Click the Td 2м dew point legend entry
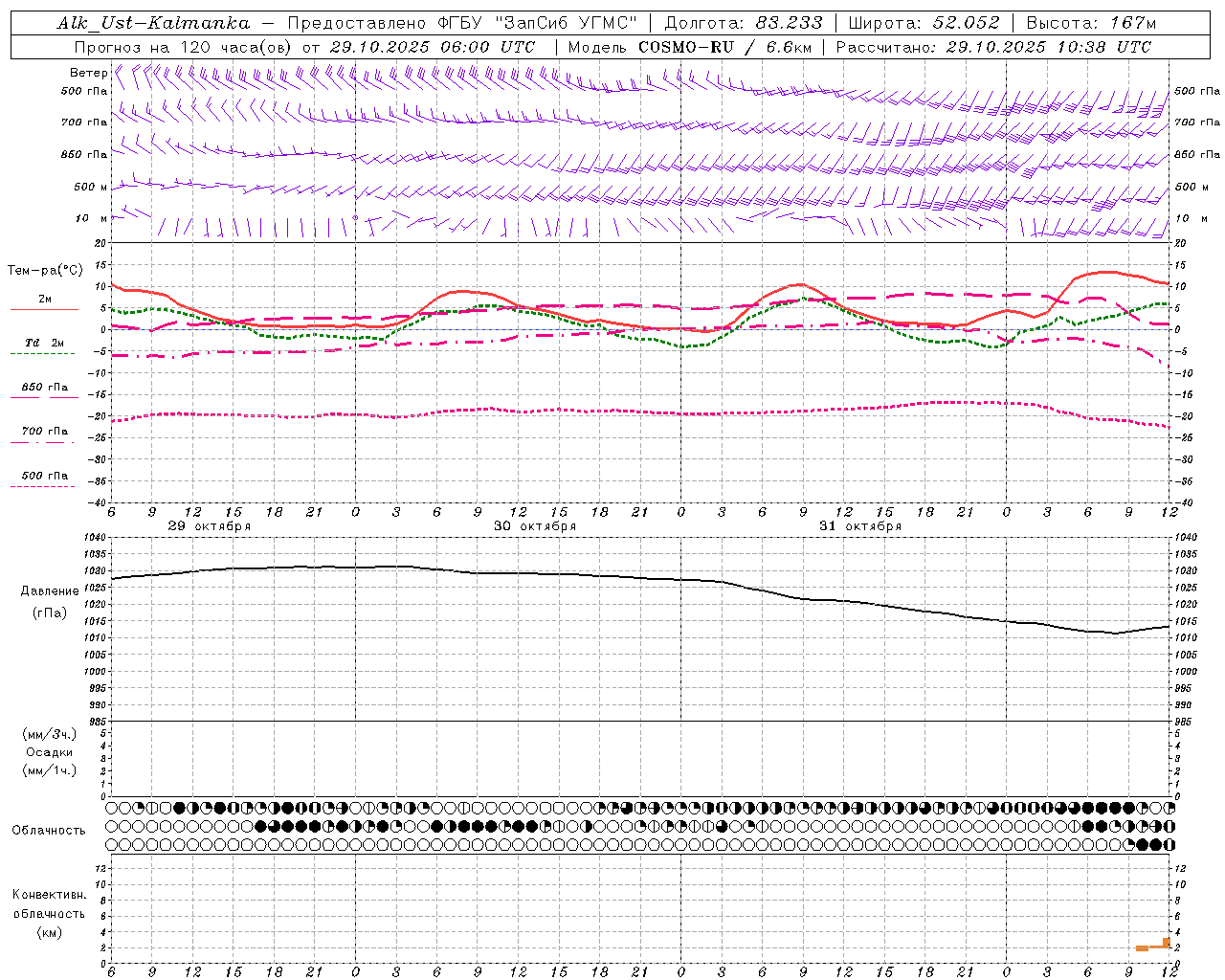This screenshot has width=1225, height=980. [x=45, y=343]
